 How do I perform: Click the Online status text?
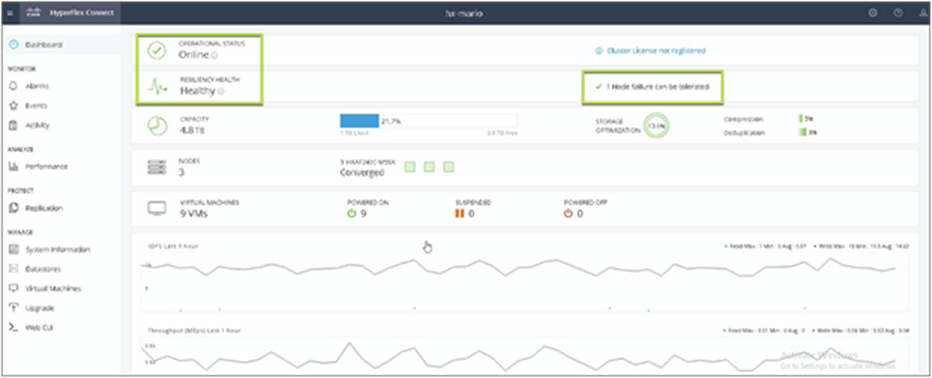click(x=194, y=55)
